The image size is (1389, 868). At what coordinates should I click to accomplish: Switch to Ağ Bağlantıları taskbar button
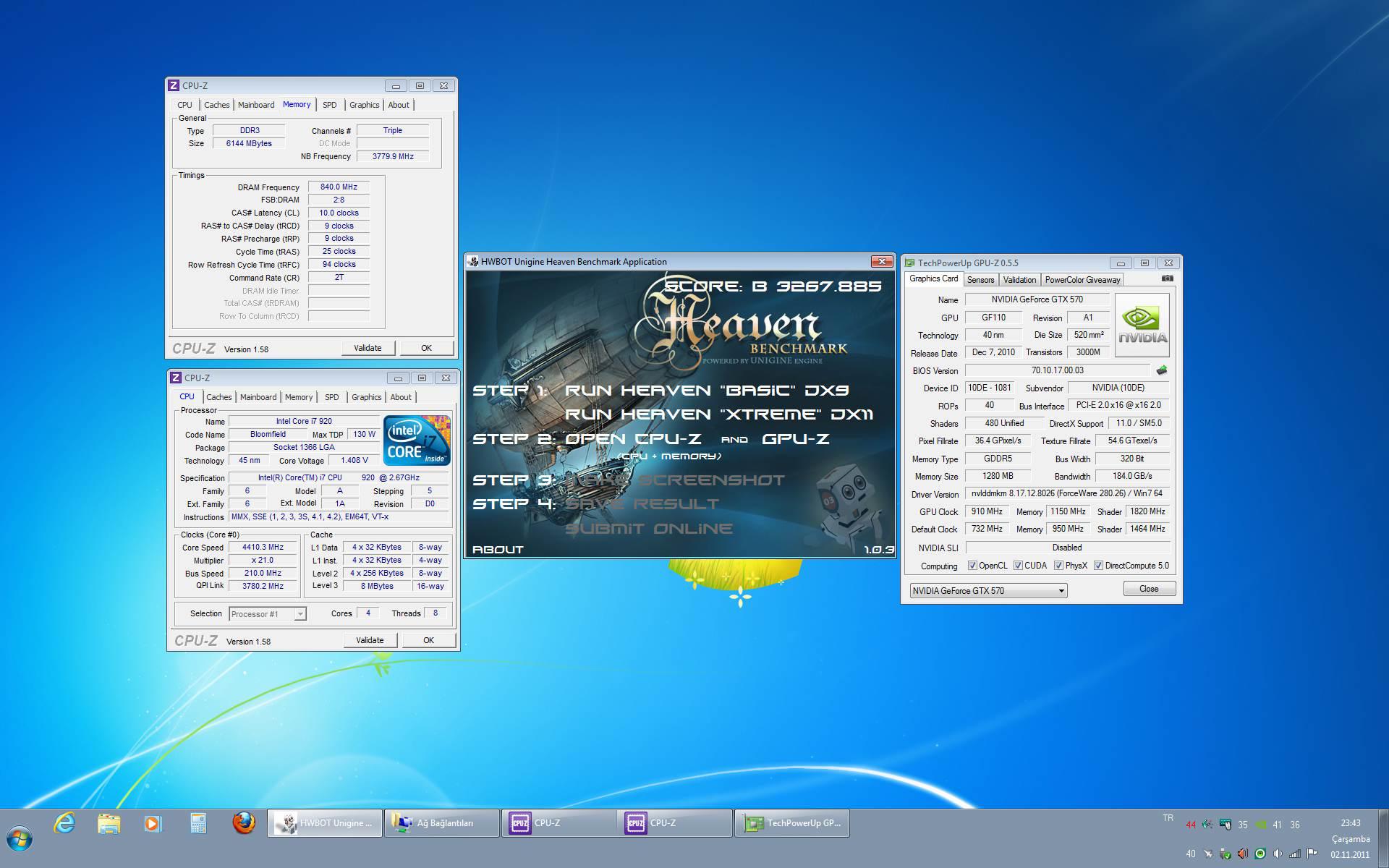pos(442,823)
